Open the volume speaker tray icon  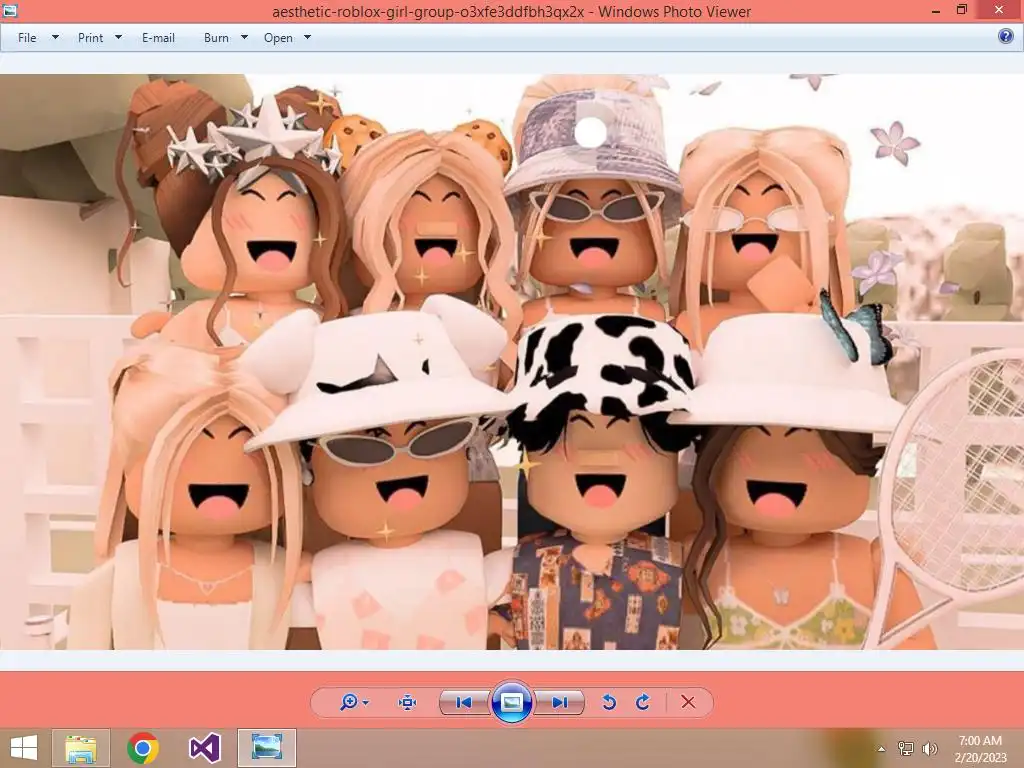tap(929, 748)
